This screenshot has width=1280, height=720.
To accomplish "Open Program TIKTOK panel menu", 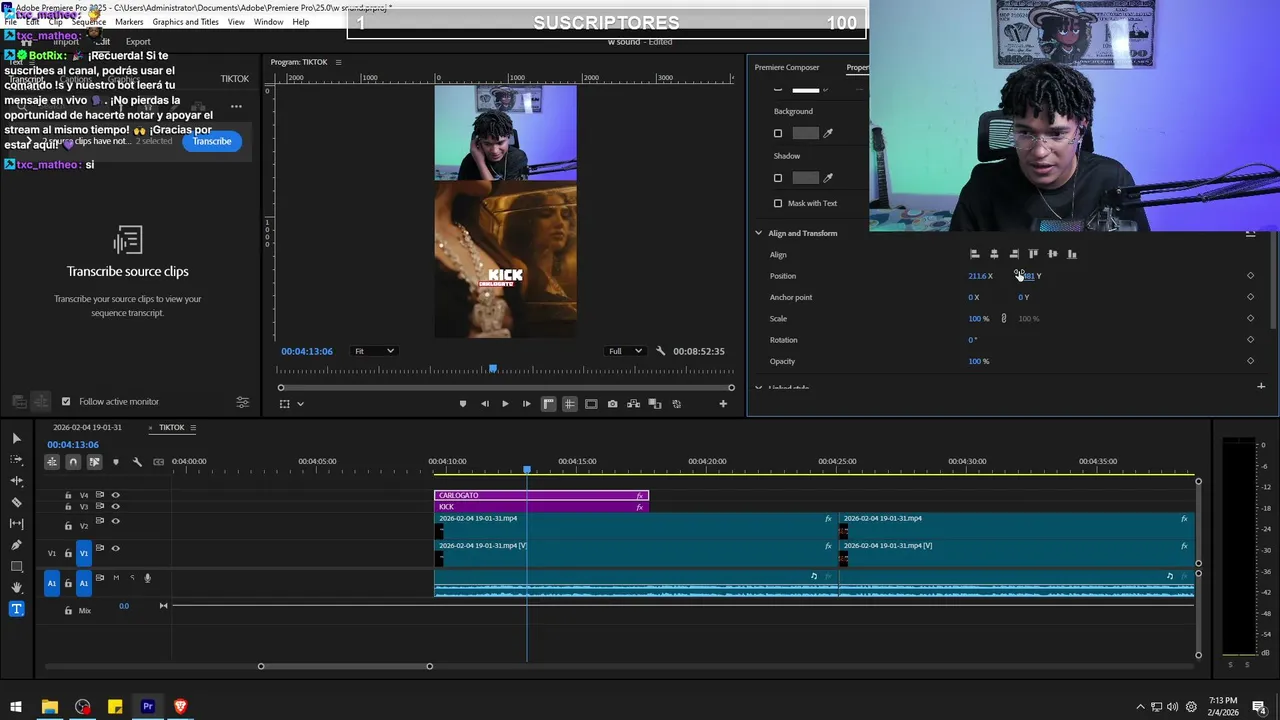I will click(338, 62).
